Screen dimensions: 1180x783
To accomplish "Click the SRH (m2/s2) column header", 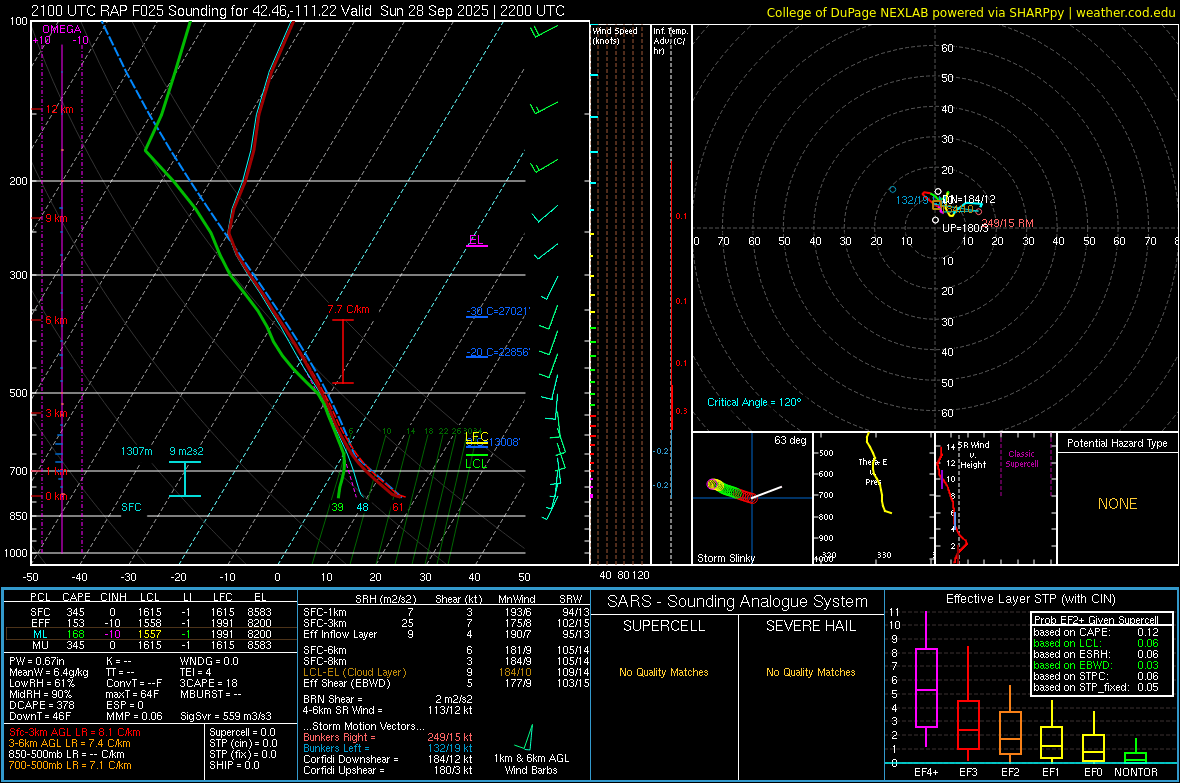I will click(385, 599).
